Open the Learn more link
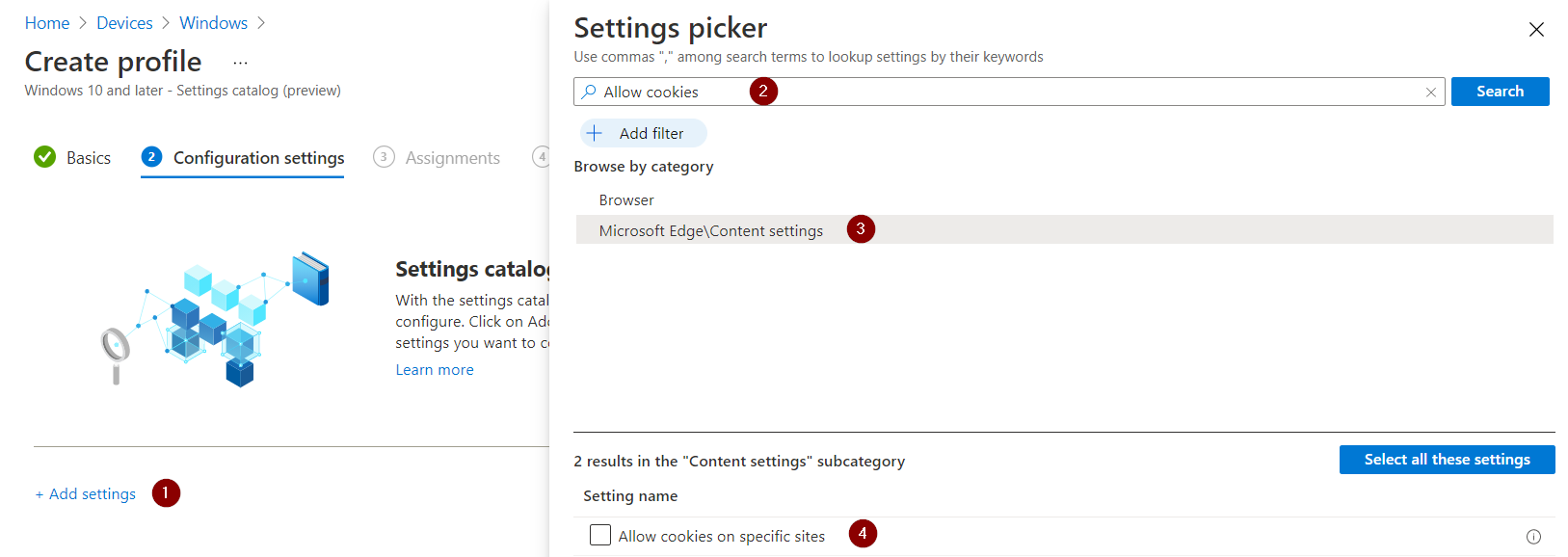The width and height of the screenshot is (1568, 557). [435, 370]
